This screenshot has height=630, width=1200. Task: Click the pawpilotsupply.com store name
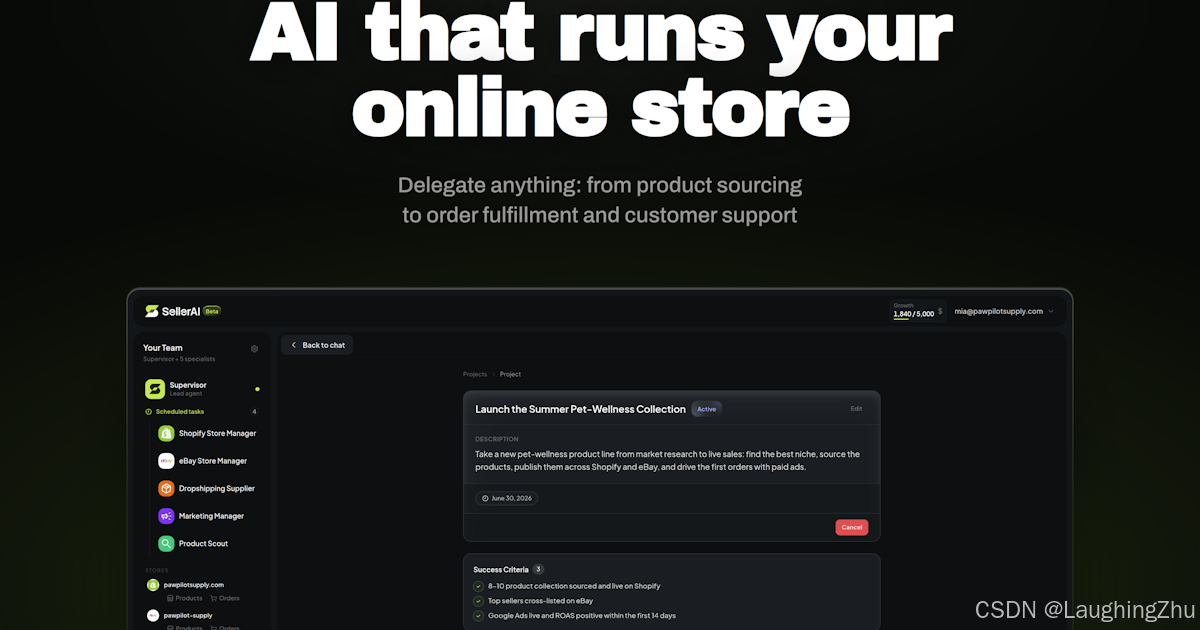(x=194, y=585)
